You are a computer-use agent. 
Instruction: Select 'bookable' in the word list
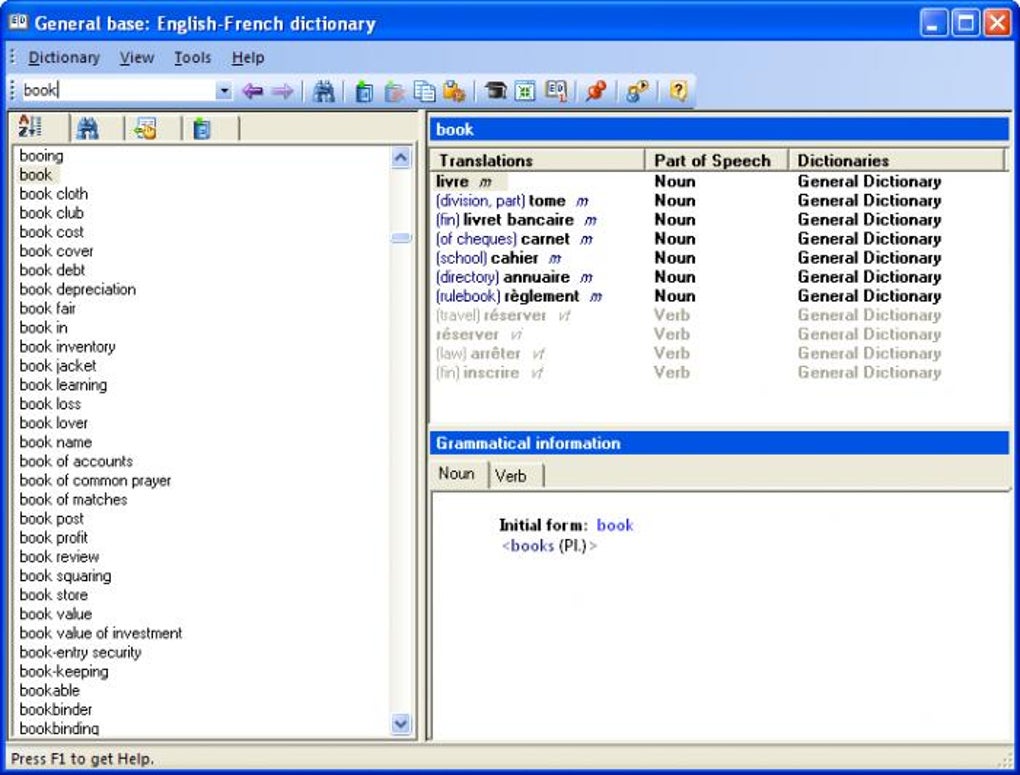(49, 690)
